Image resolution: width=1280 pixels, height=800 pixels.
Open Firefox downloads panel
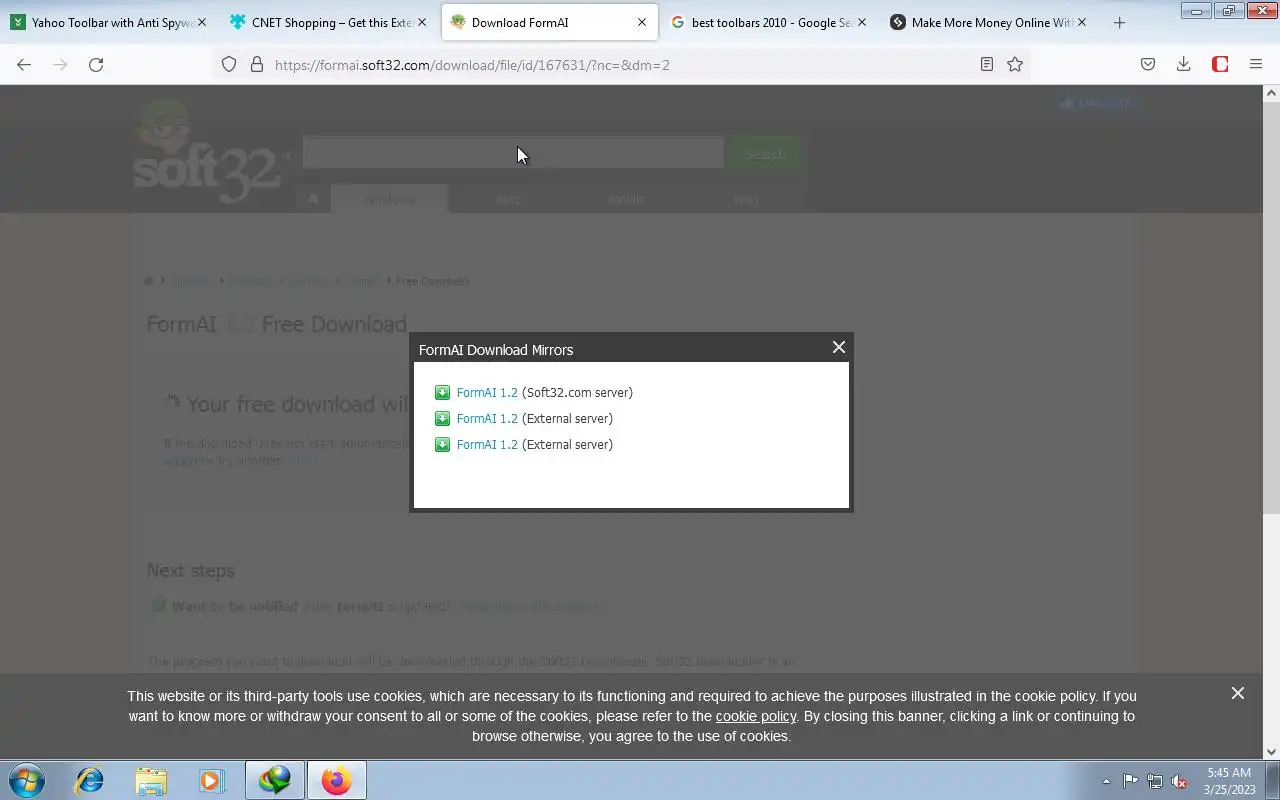[x=1184, y=64]
